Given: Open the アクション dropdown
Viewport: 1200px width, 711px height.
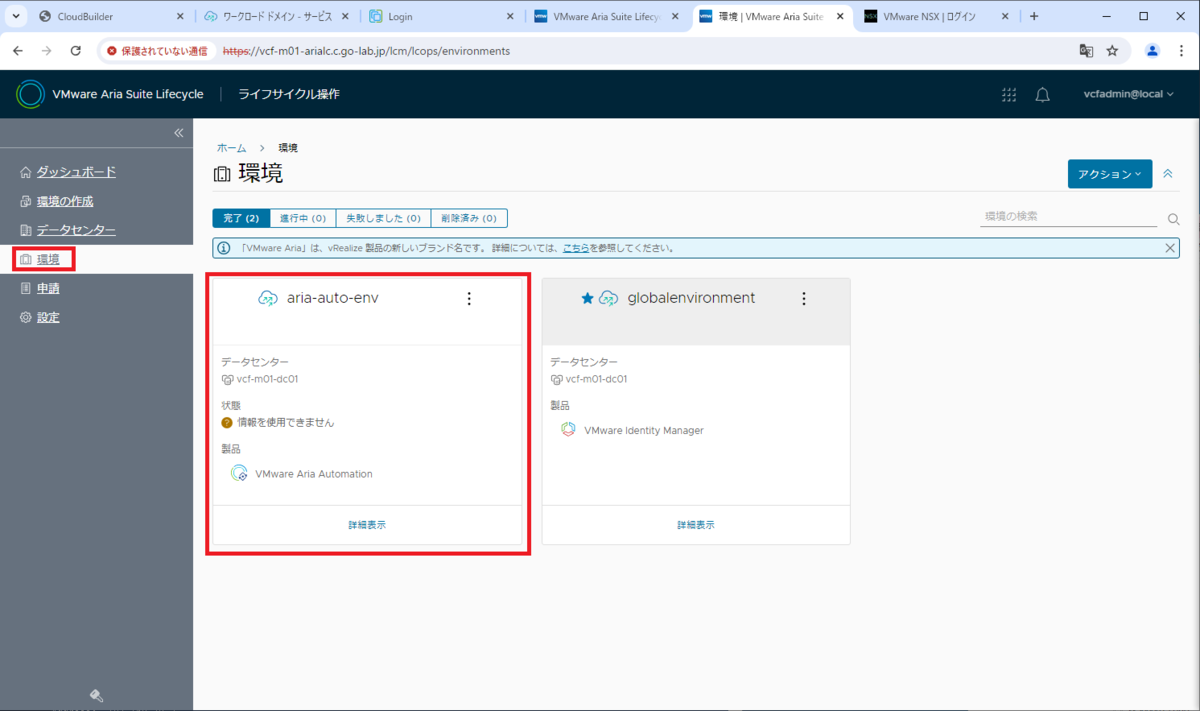Looking at the screenshot, I should 1110,174.
